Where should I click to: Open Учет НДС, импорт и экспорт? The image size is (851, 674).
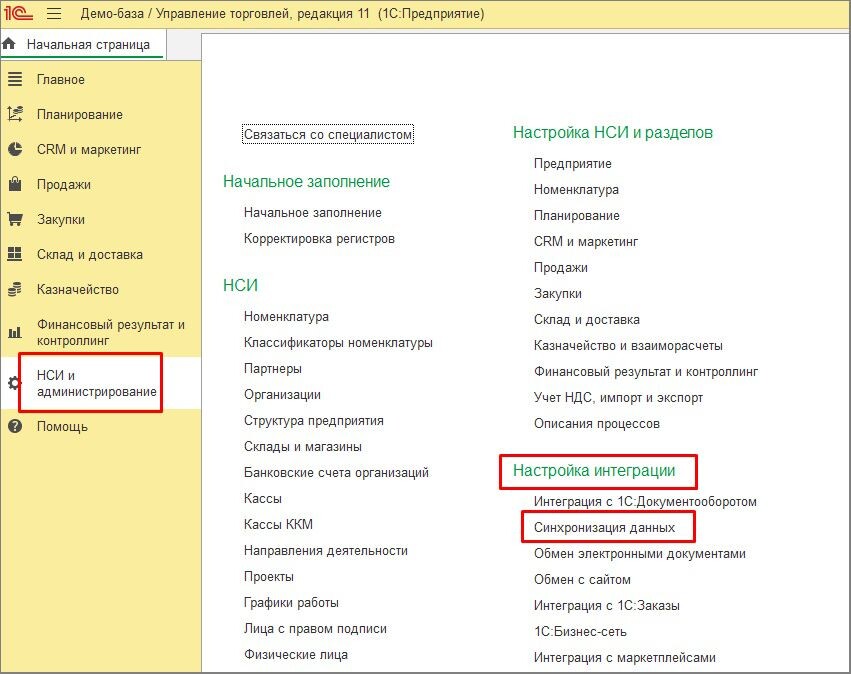coord(618,398)
